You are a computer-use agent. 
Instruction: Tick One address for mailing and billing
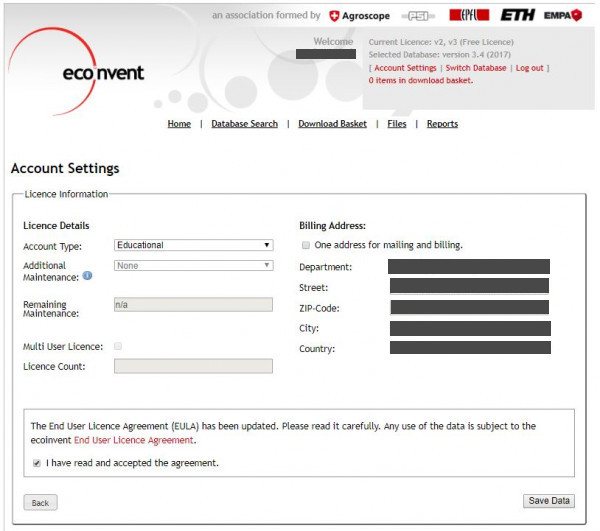(x=306, y=245)
